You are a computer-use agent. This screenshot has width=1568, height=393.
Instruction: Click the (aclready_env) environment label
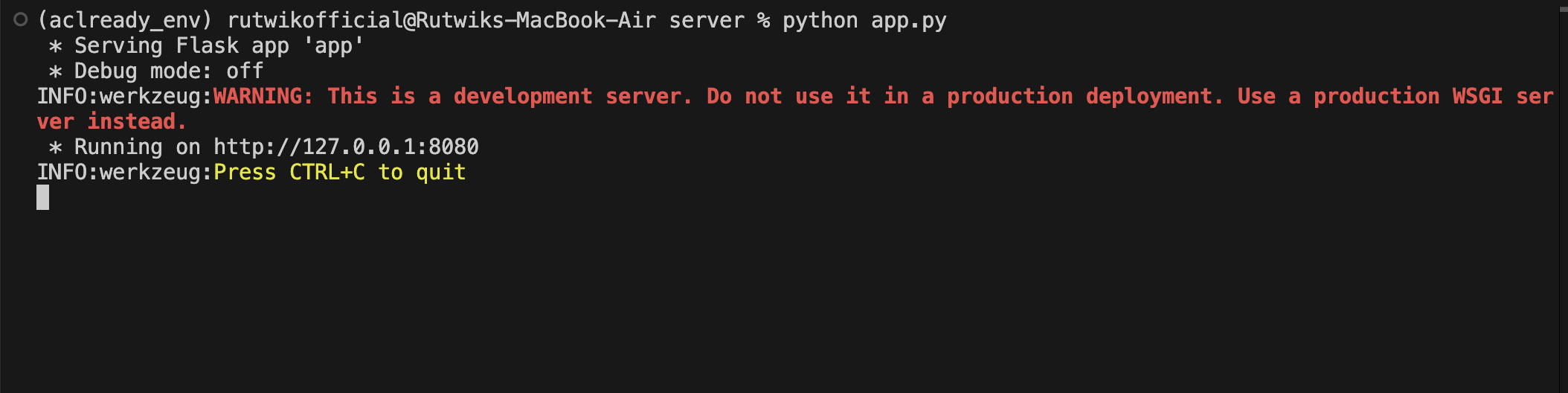(125, 21)
